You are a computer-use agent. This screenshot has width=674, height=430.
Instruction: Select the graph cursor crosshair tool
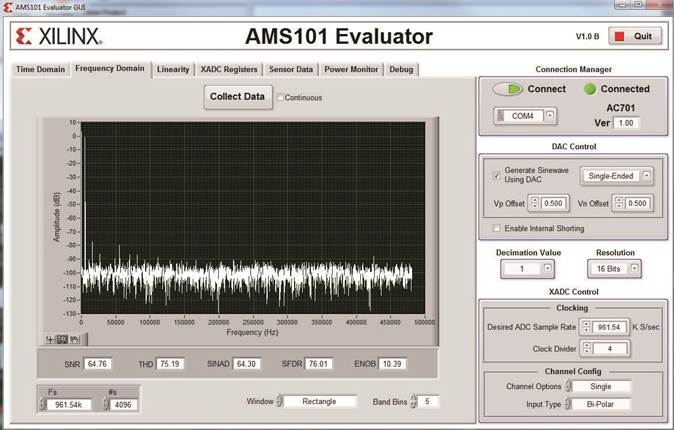[50, 340]
